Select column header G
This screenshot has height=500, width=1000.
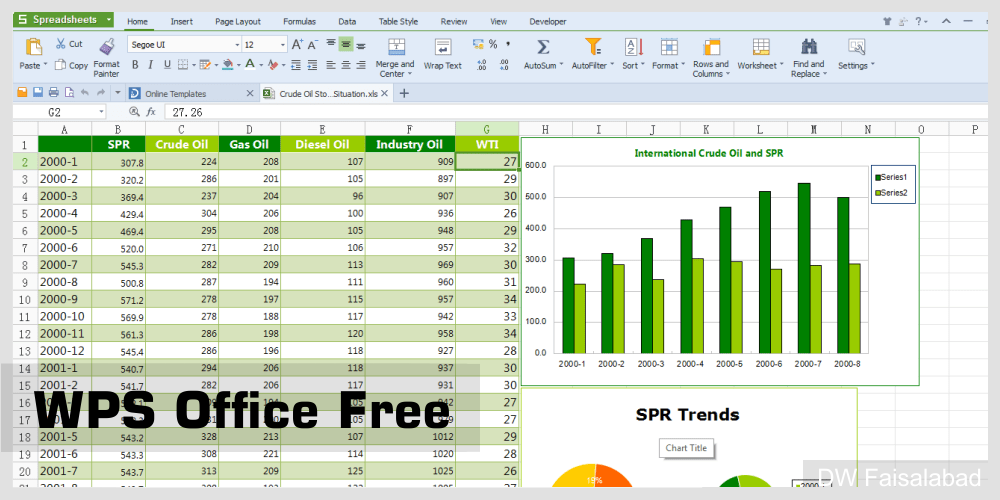pyautogui.click(x=487, y=129)
